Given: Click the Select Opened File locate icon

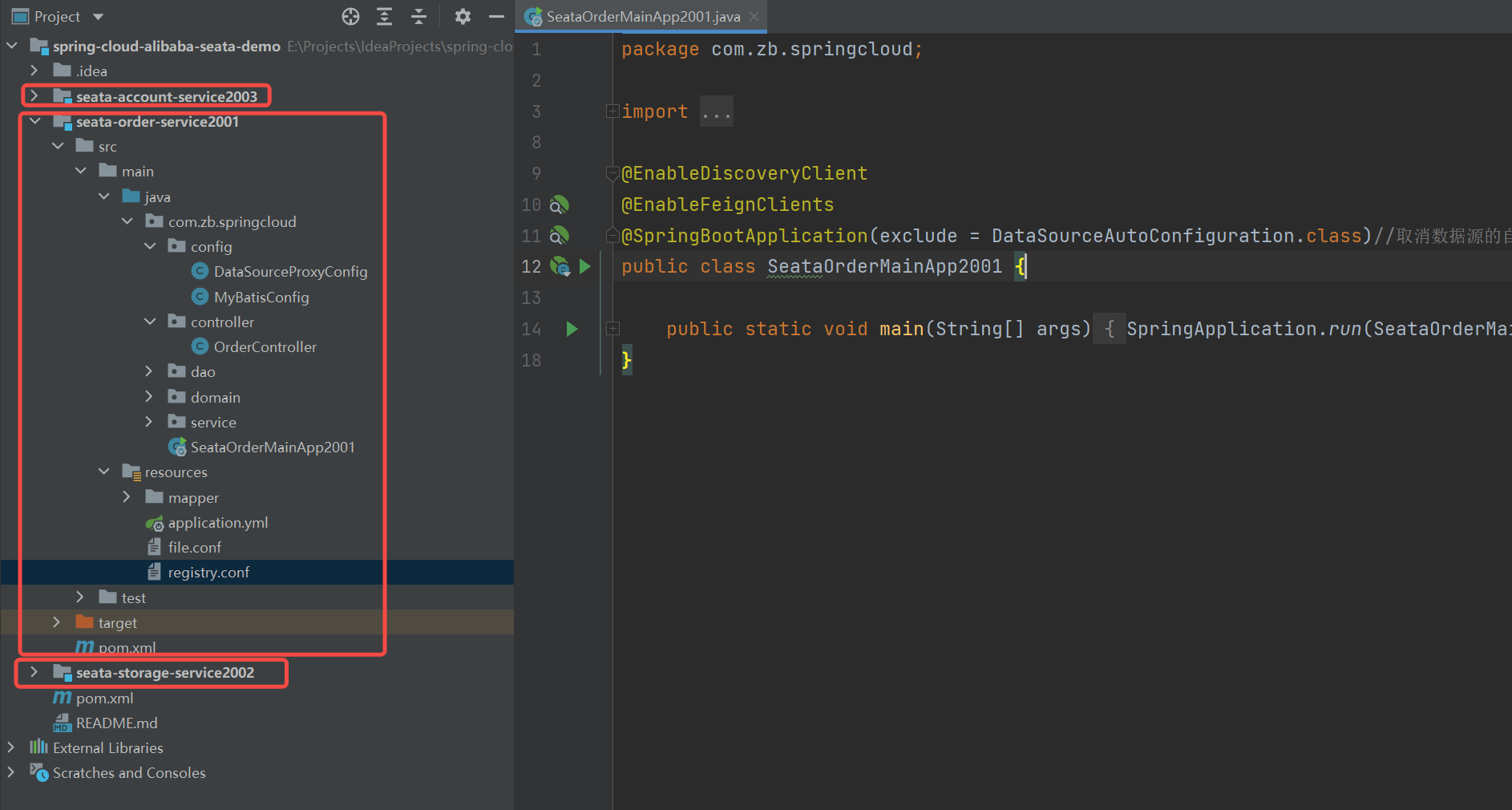Looking at the screenshot, I should (350, 16).
